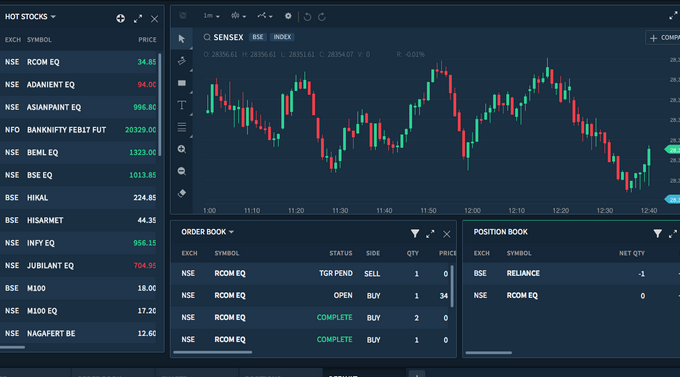Click the Compare button

tap(663, 38)
